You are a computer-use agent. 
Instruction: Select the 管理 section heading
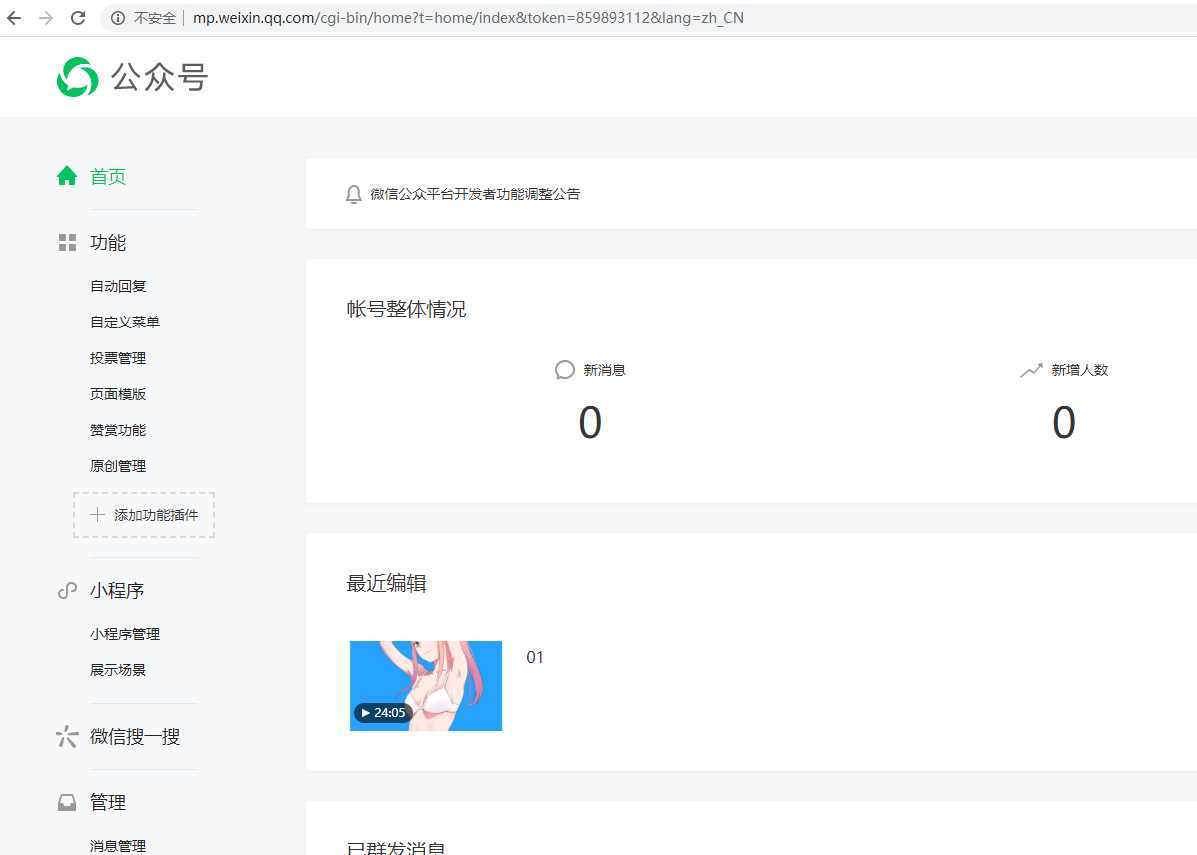click(108, 802)
